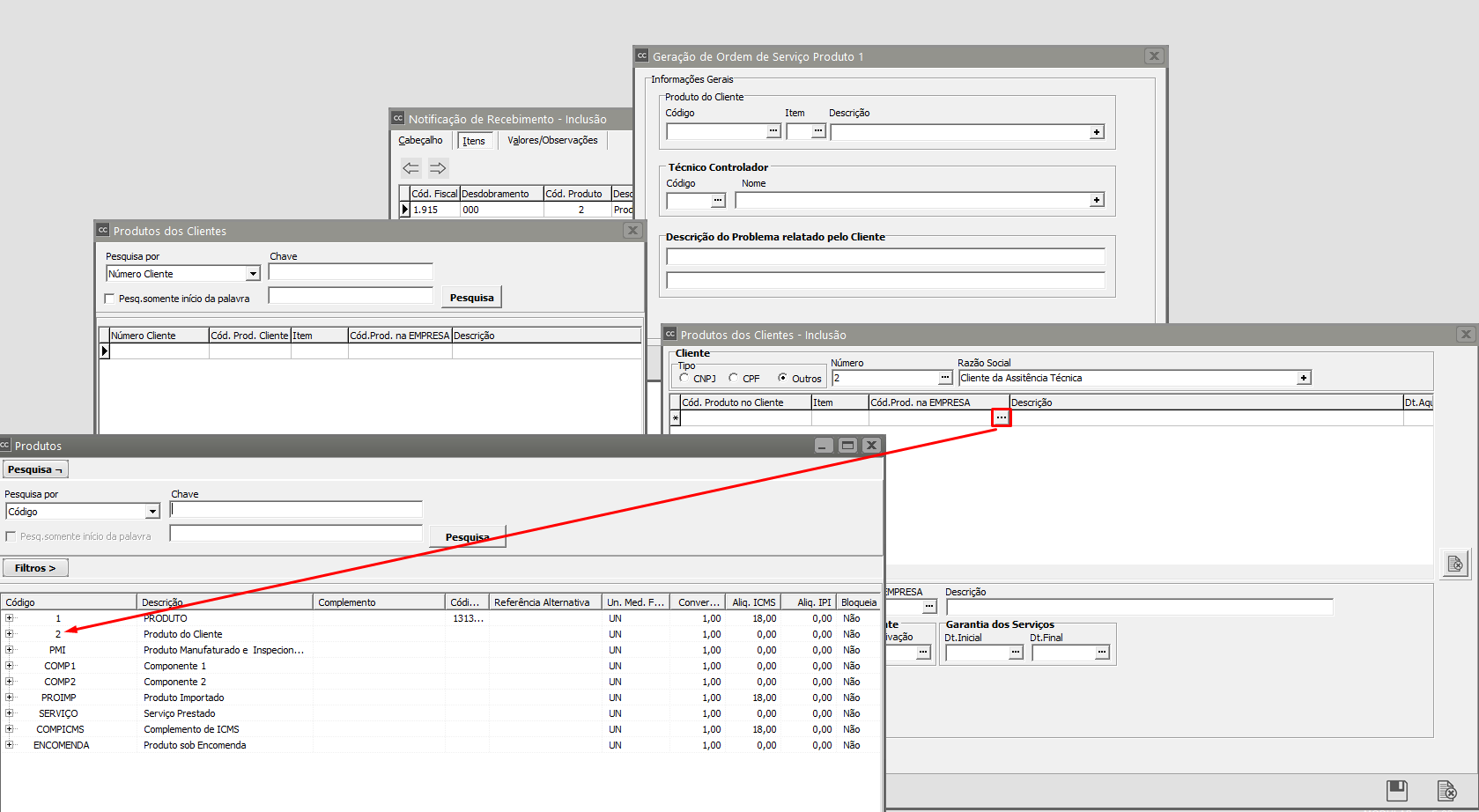The image size is (1479, 812).
Task: Click Chave field in Produtos dos Clientes
Action: tap(351, 272)
